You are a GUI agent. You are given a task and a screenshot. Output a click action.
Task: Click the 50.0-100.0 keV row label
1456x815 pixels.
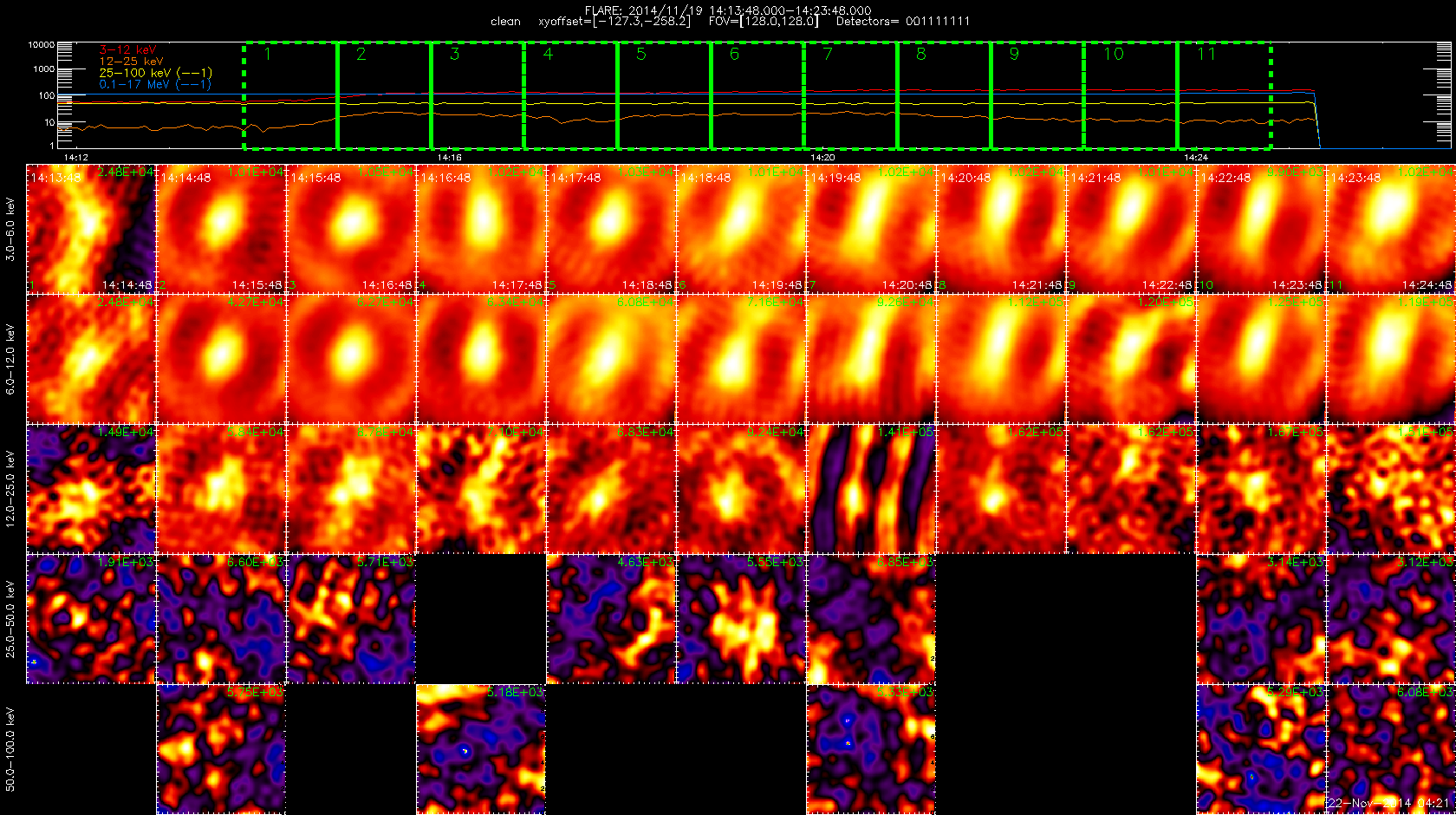(10, 749)
